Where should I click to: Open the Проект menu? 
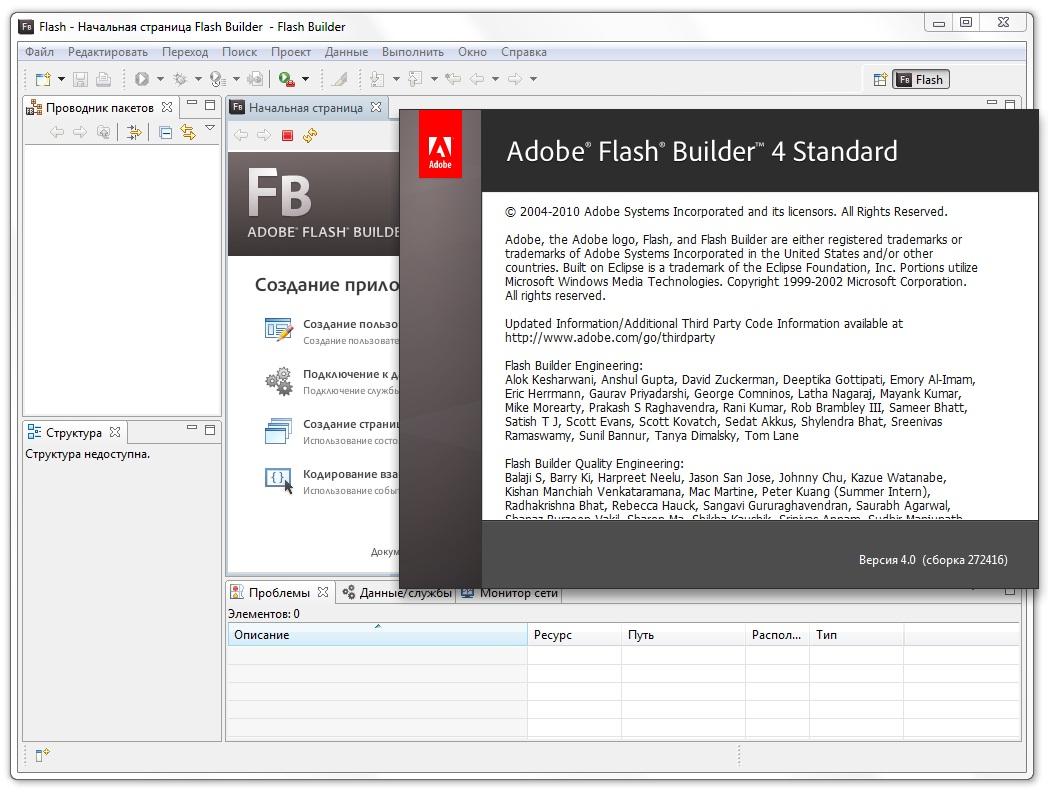(x=291, y=52)
